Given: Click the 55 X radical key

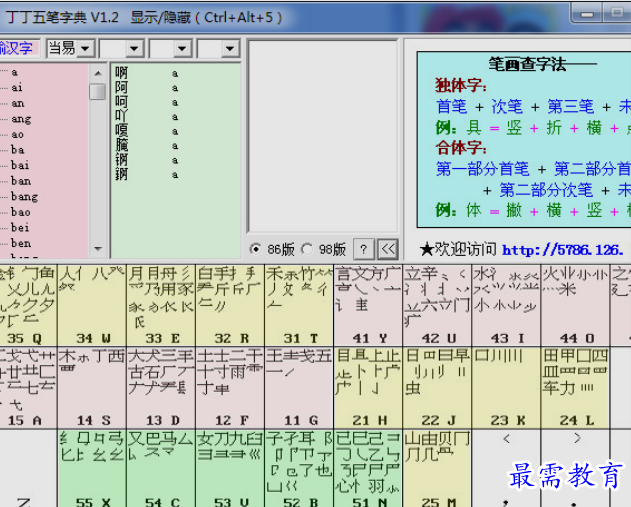Looking at the screenshot, I should (92, 468).
